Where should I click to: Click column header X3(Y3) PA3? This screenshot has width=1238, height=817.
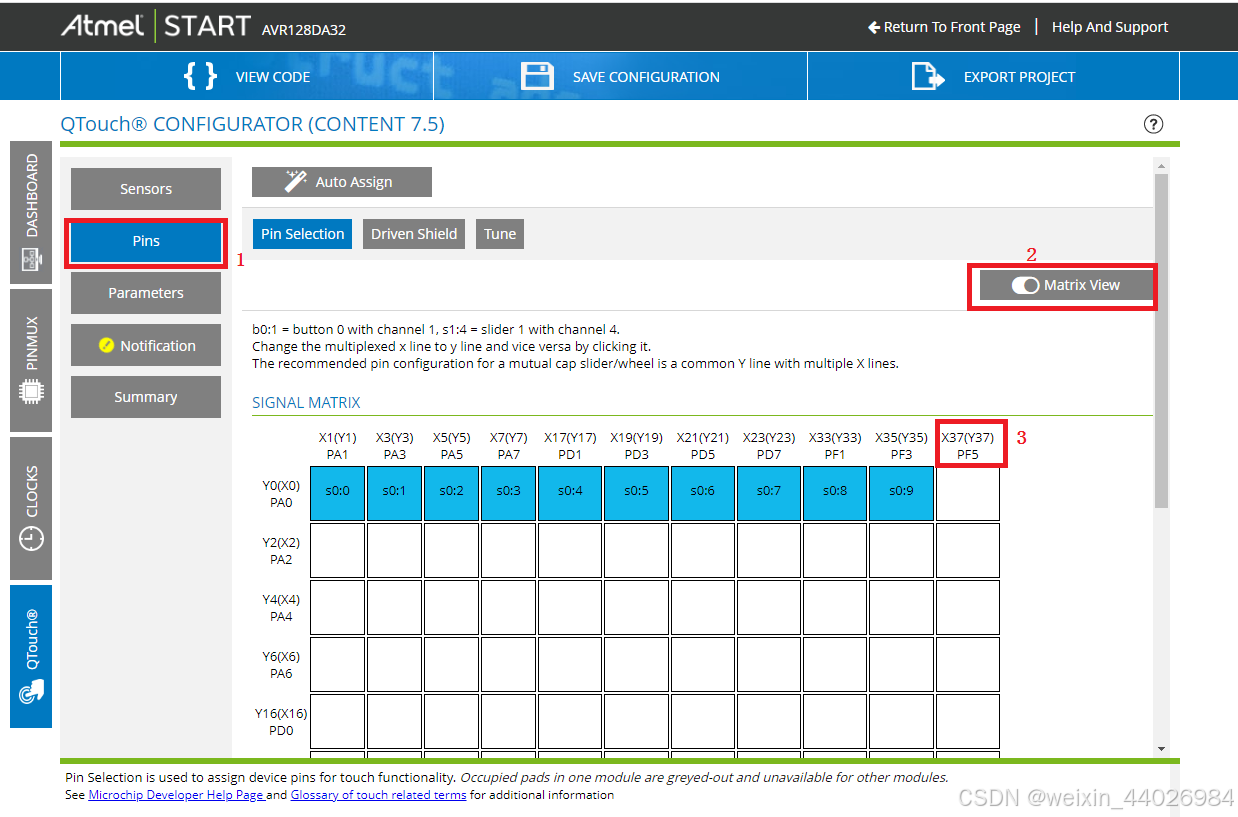click(394, 446)
